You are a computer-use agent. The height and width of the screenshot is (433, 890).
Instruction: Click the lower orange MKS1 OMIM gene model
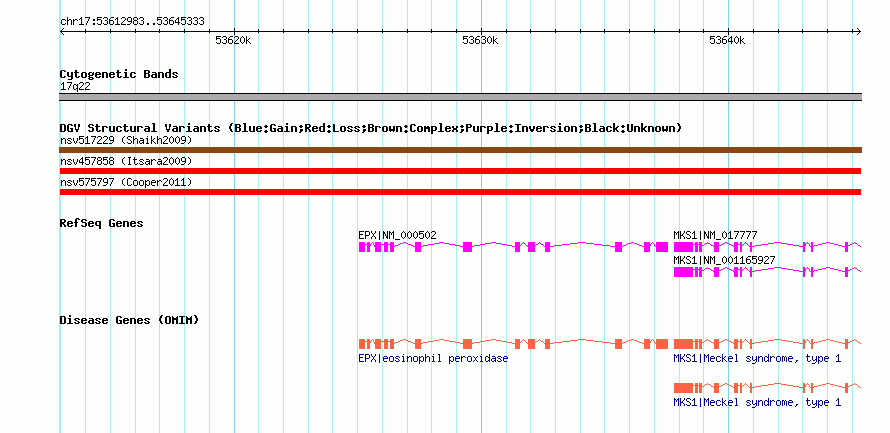(x=767, y=388)
